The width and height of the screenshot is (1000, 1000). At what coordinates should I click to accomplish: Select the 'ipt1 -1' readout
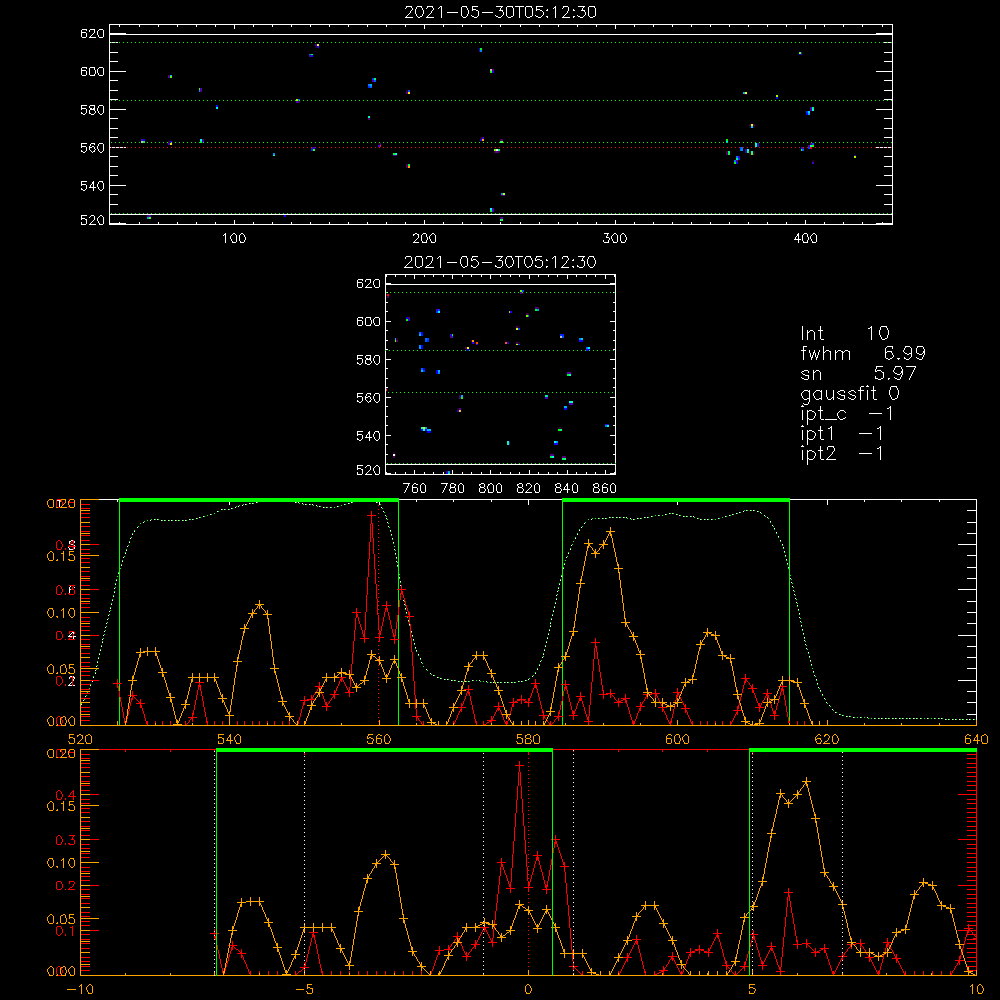pos(842,434)
